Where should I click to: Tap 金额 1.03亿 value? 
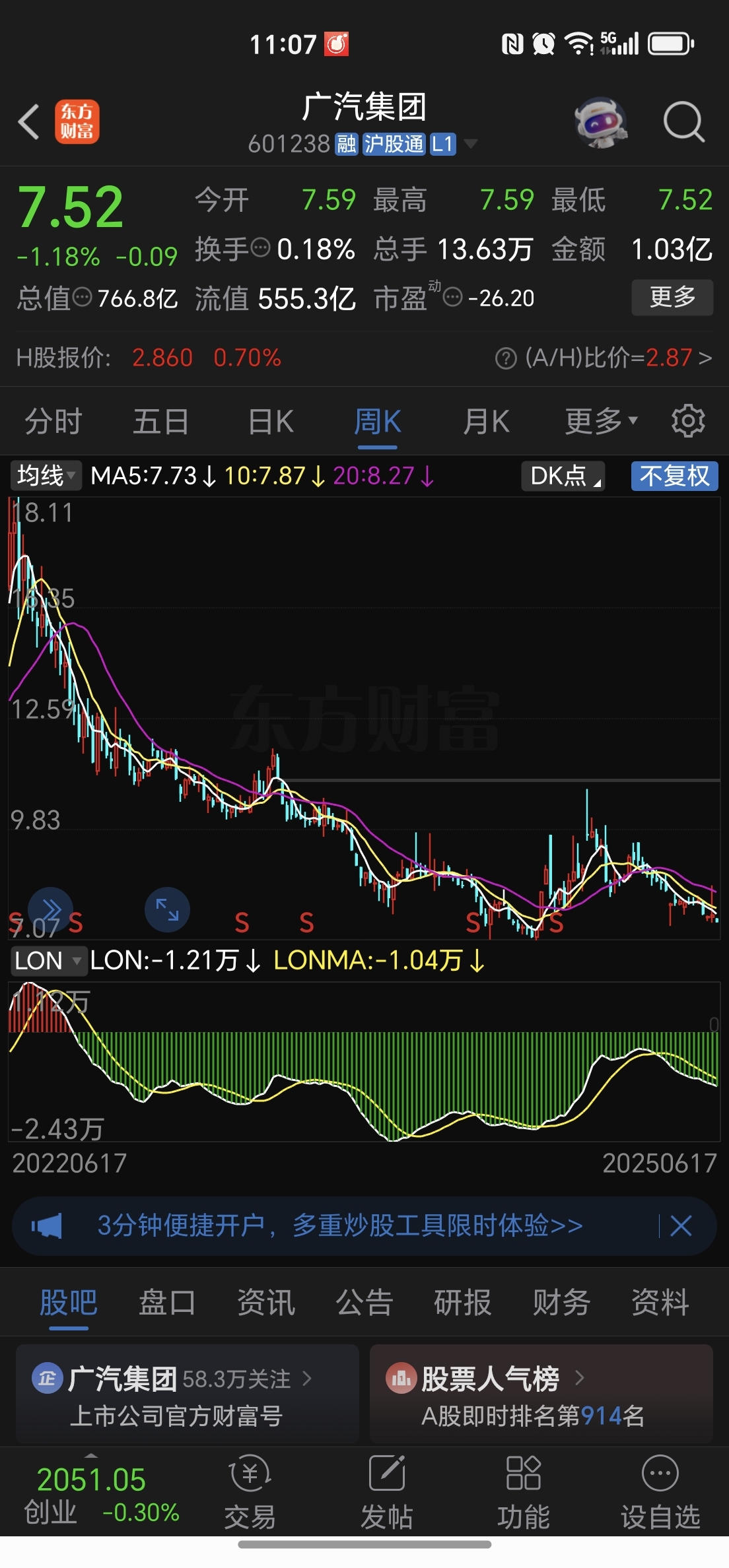(672, 249)
